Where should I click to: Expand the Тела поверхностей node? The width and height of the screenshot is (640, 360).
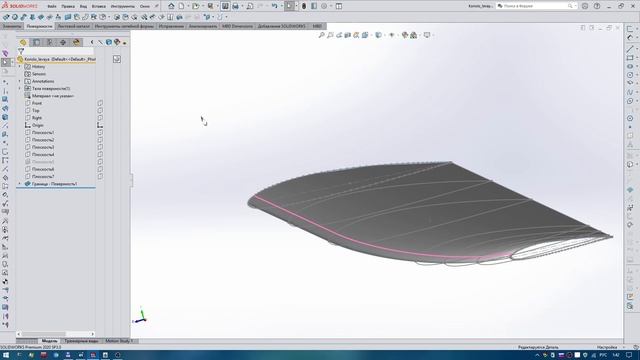[20, 89]
